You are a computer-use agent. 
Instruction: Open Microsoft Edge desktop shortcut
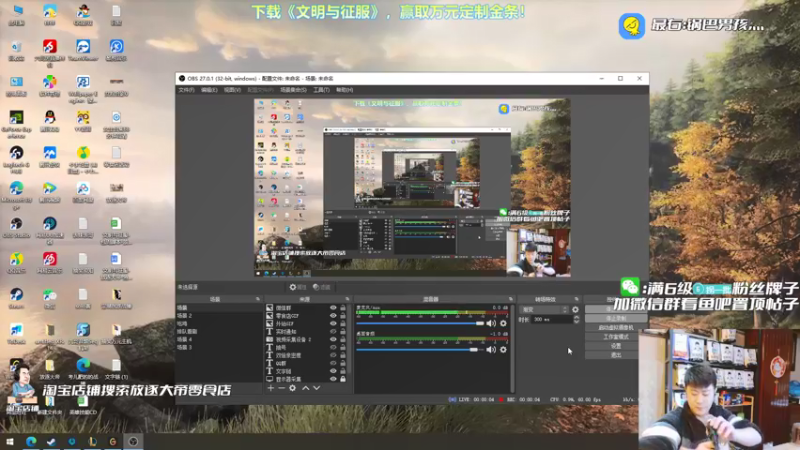(16, 195)
